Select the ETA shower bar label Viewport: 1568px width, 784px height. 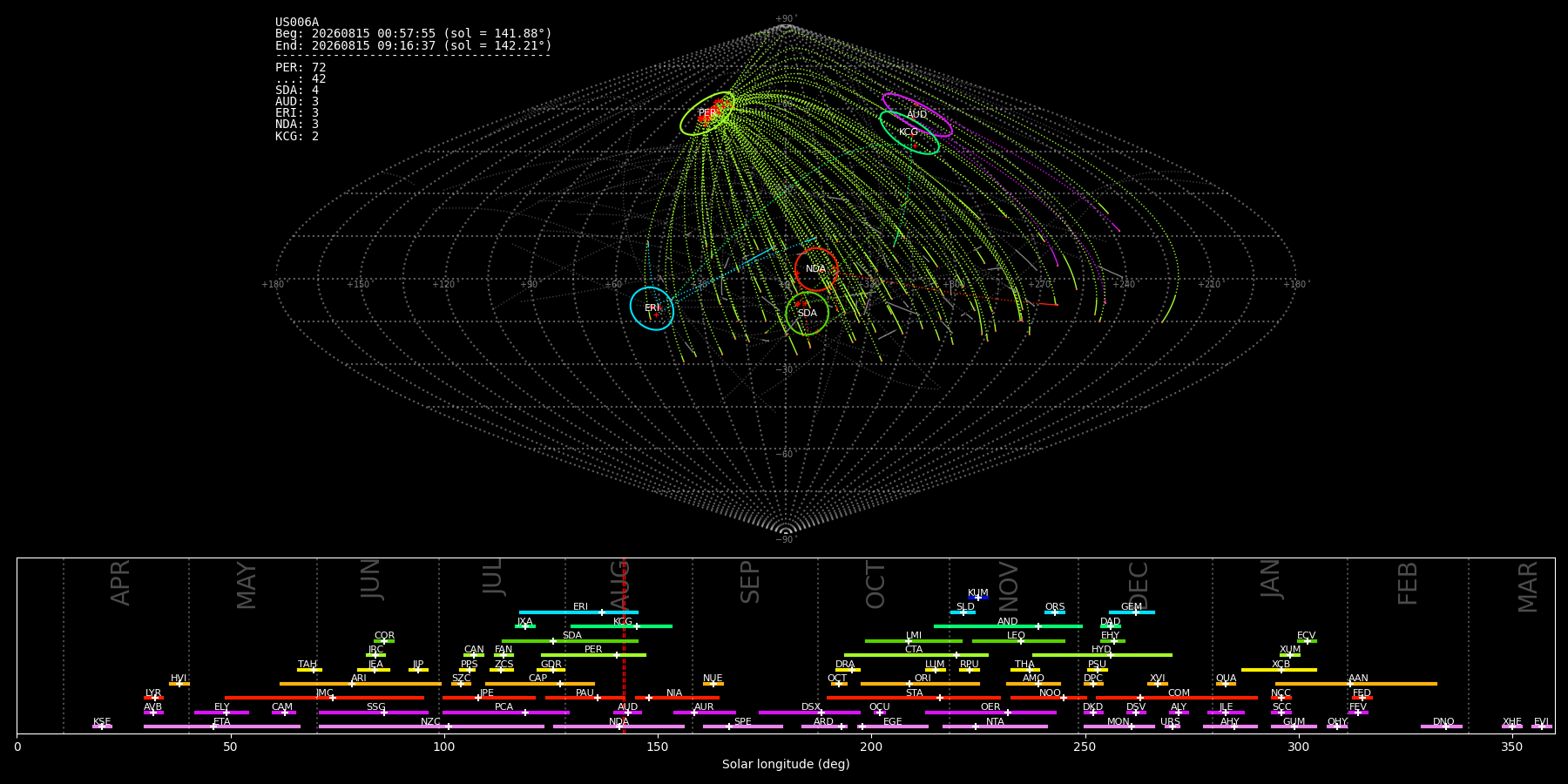point(222,722)
